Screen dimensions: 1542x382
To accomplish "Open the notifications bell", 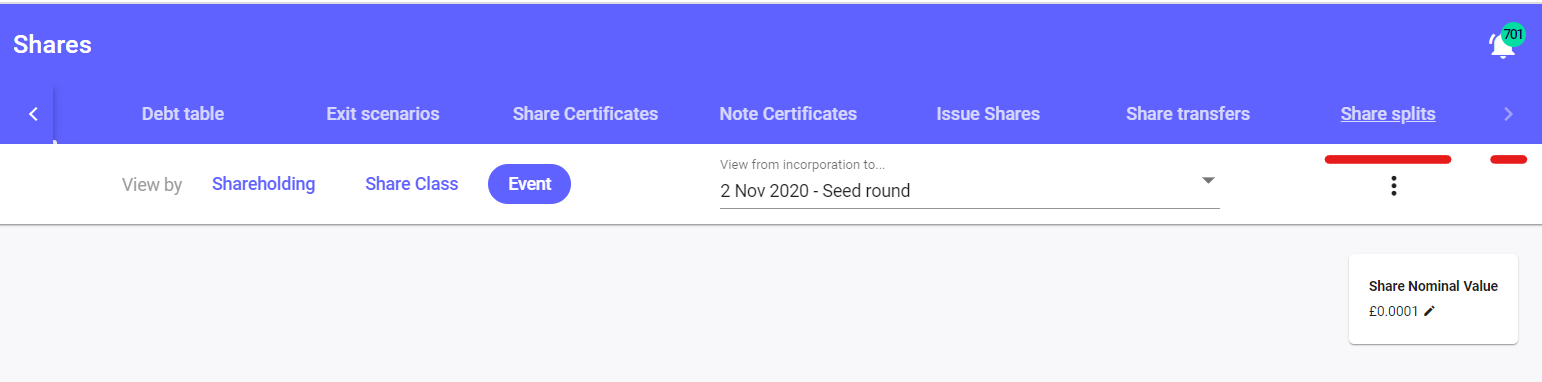I will [1500, 46].
